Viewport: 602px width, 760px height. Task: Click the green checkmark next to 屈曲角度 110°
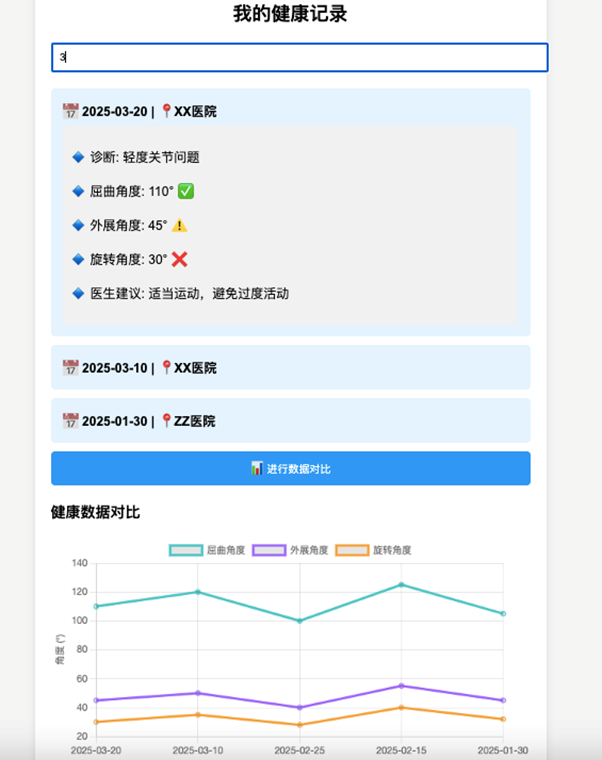(186, 191)
